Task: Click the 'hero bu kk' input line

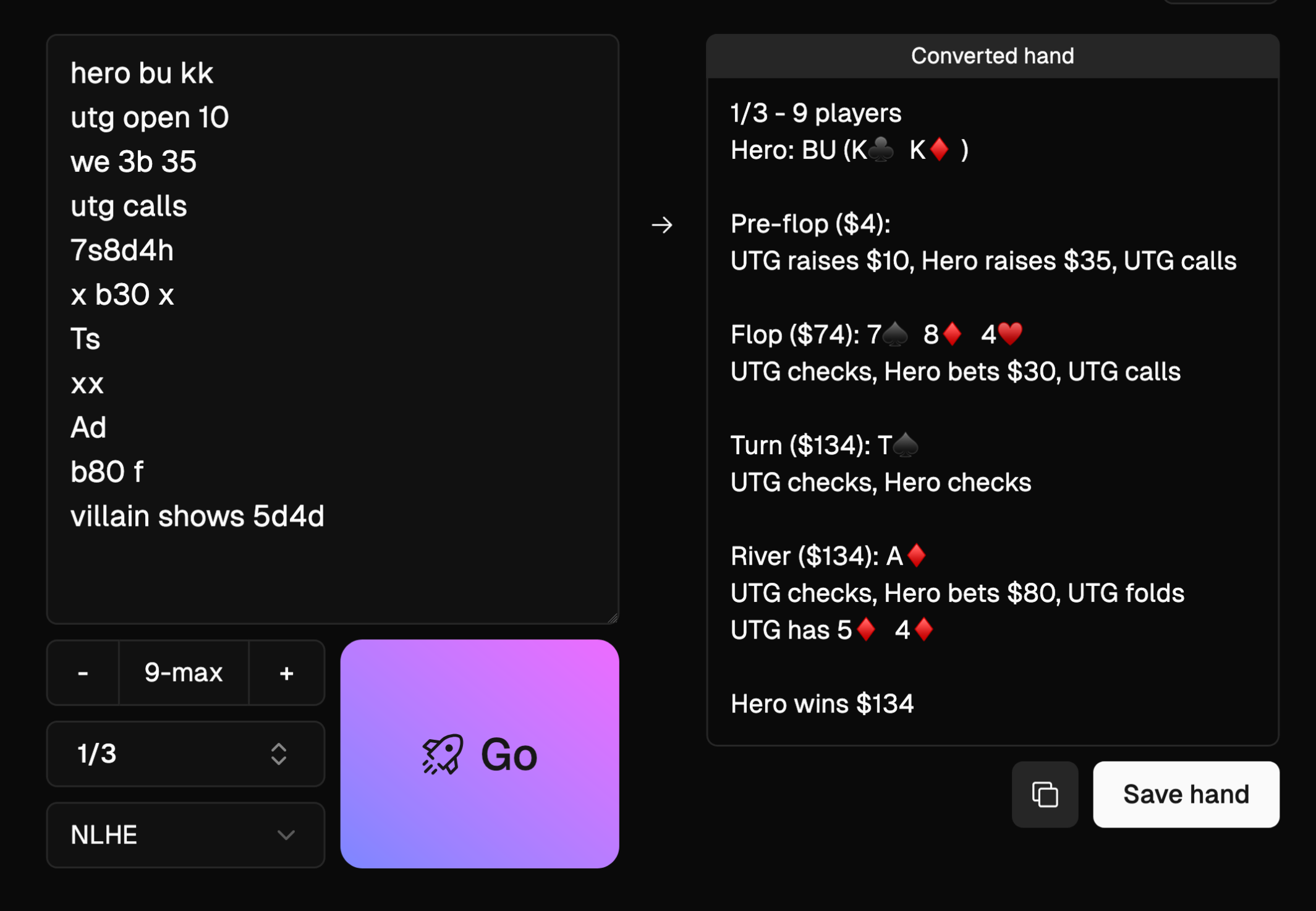Action: 142,73
